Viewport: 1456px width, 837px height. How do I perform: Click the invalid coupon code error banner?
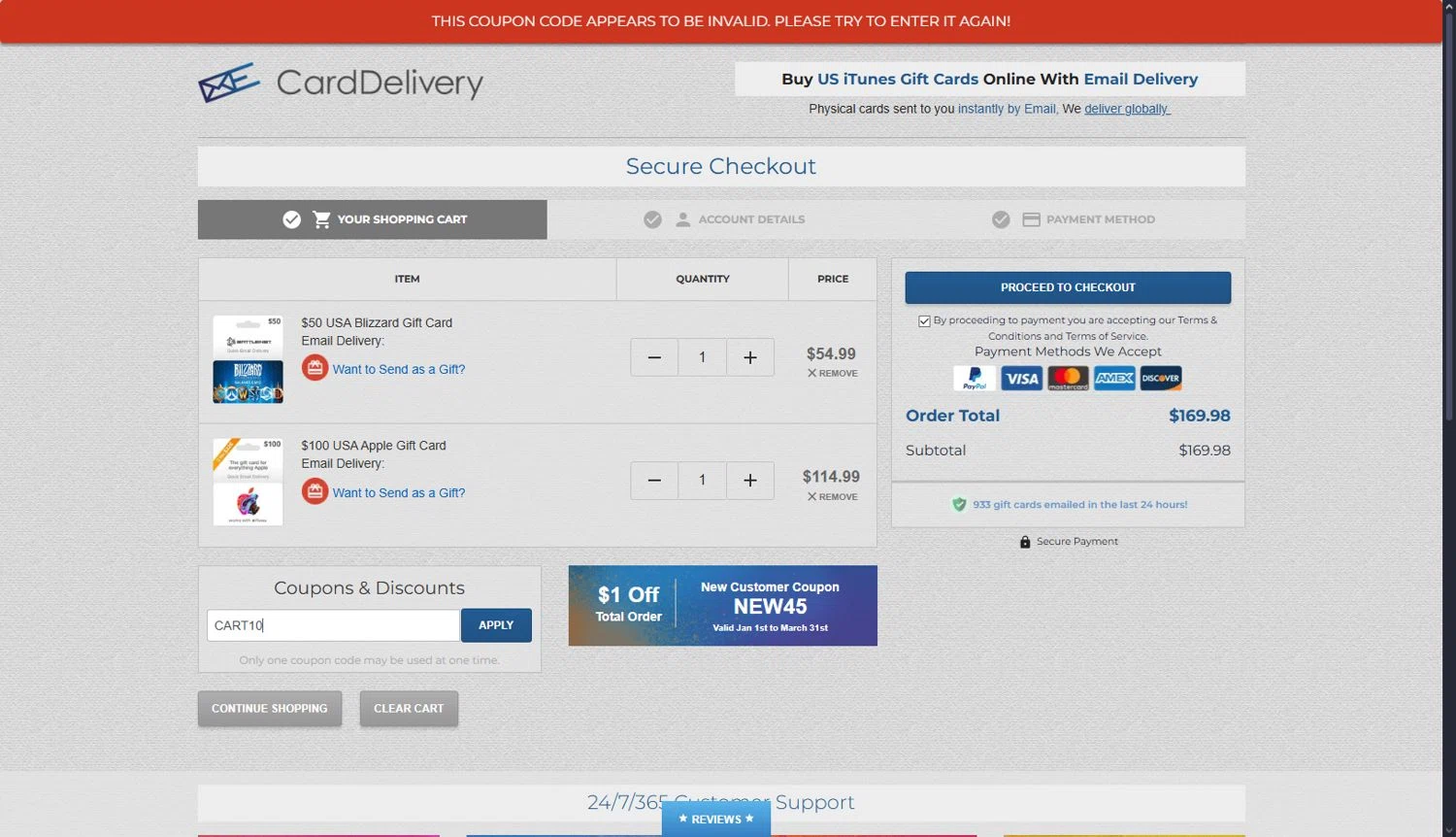tap(721, 21)
